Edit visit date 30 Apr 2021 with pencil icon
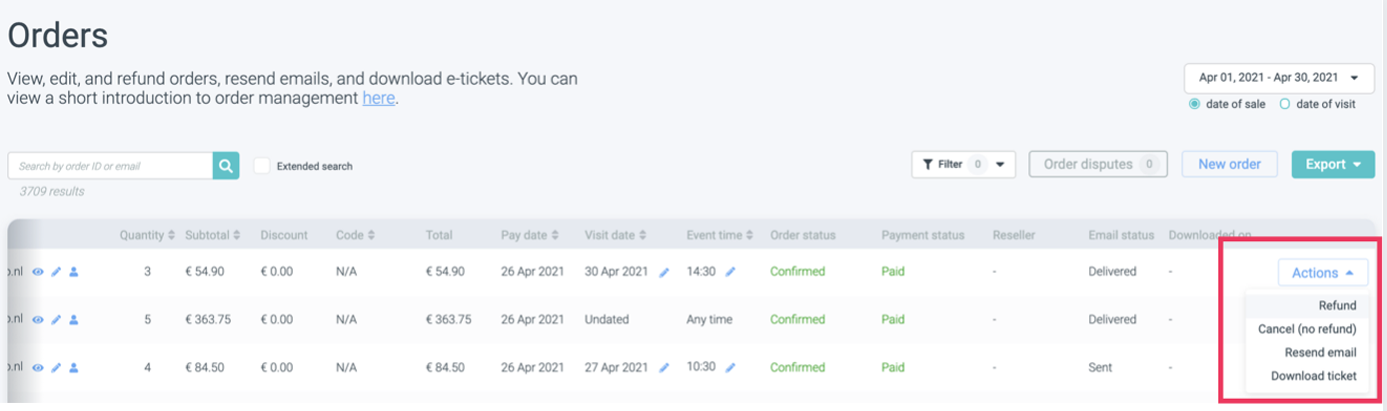Image resolution: width=1387 pixels, height=411 pixels. (665, 272)
